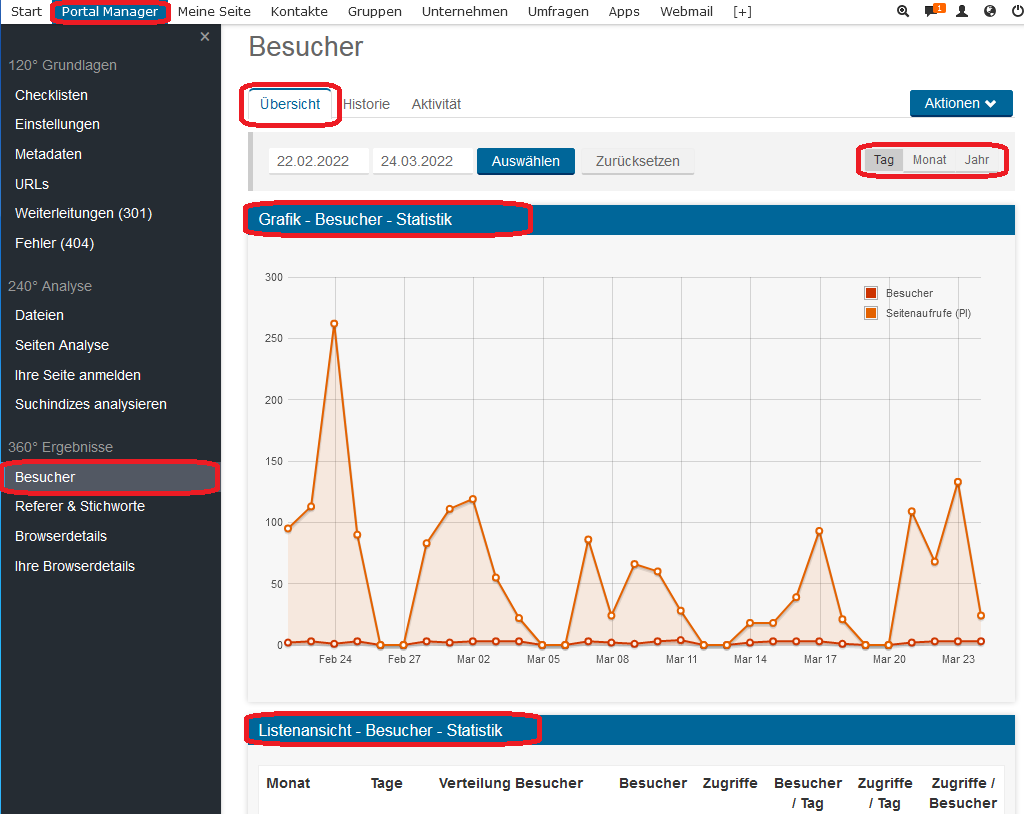Click the Zurücksetzen button
The height and width of the screenshot is (814, 1024).
[637, 161]
